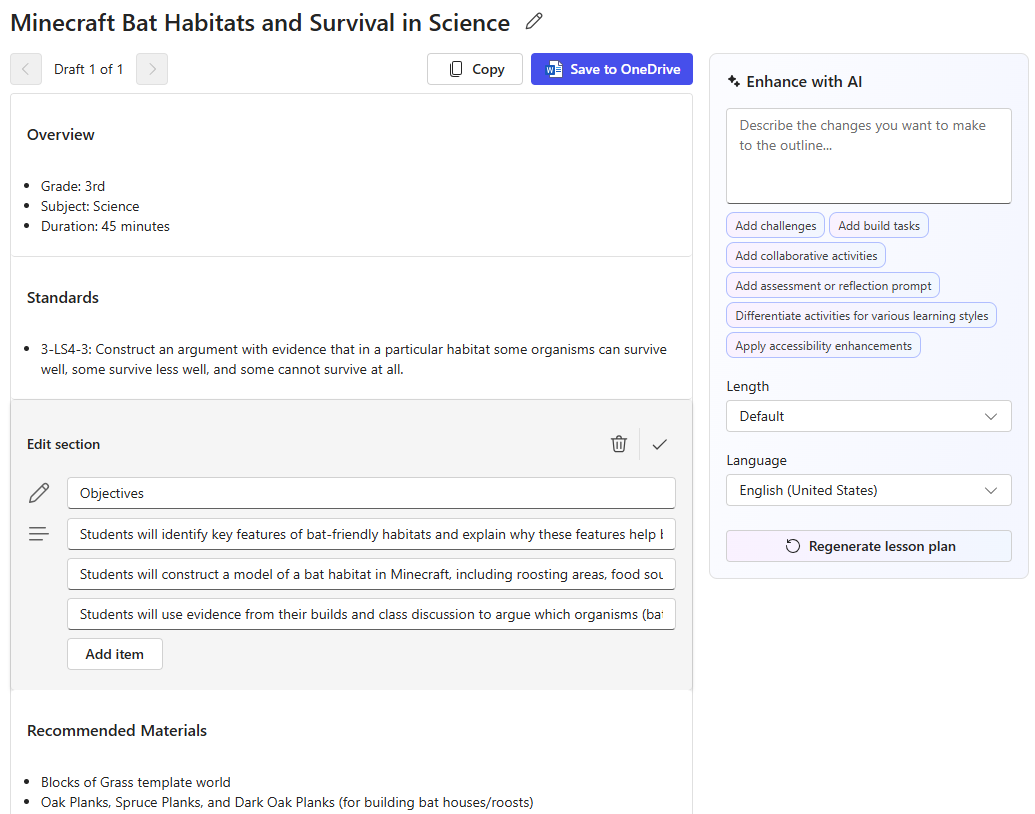The image size is (1035, 814).
Task: Click the Objectives section title field
Action: click(371, 493)
